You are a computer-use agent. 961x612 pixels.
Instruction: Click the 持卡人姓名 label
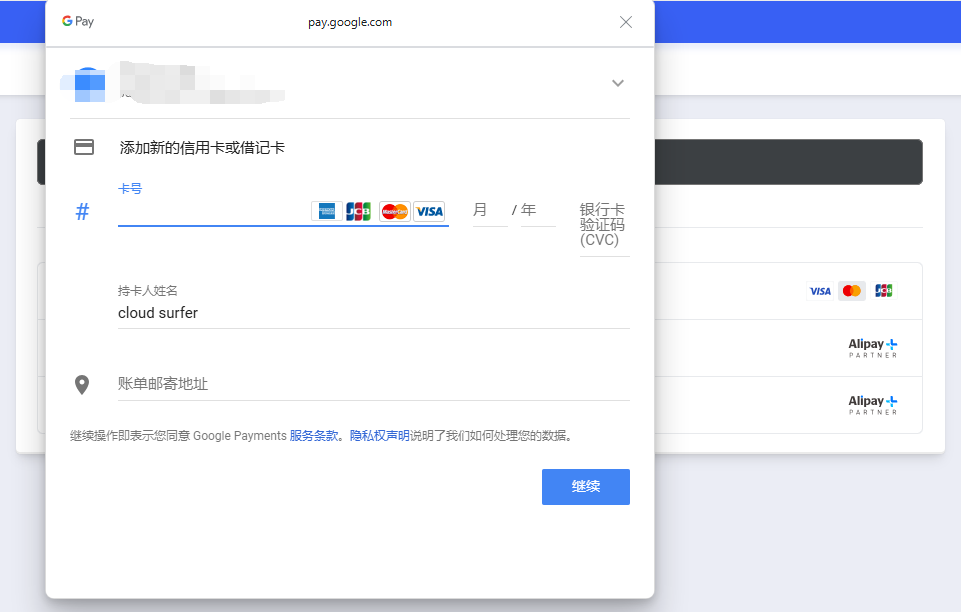pyautogui.click(x=148, y=290)
